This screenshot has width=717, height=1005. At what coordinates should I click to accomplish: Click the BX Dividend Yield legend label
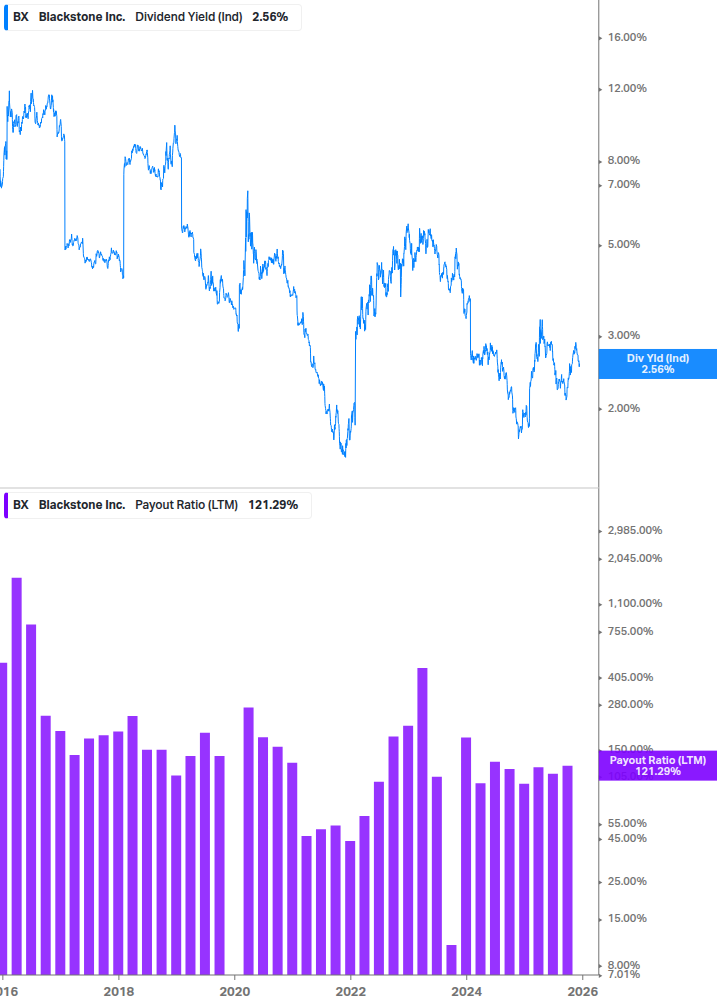(152, 17)
